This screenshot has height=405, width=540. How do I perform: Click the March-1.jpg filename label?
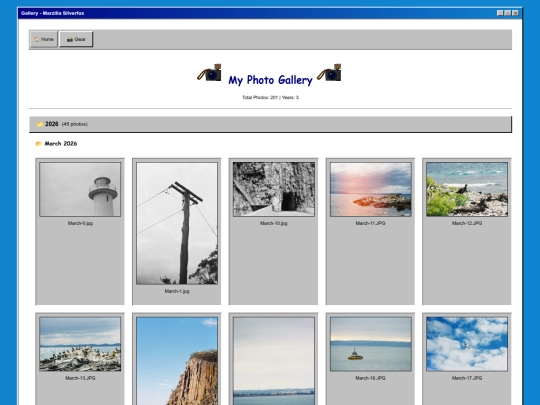pos(177,291)
